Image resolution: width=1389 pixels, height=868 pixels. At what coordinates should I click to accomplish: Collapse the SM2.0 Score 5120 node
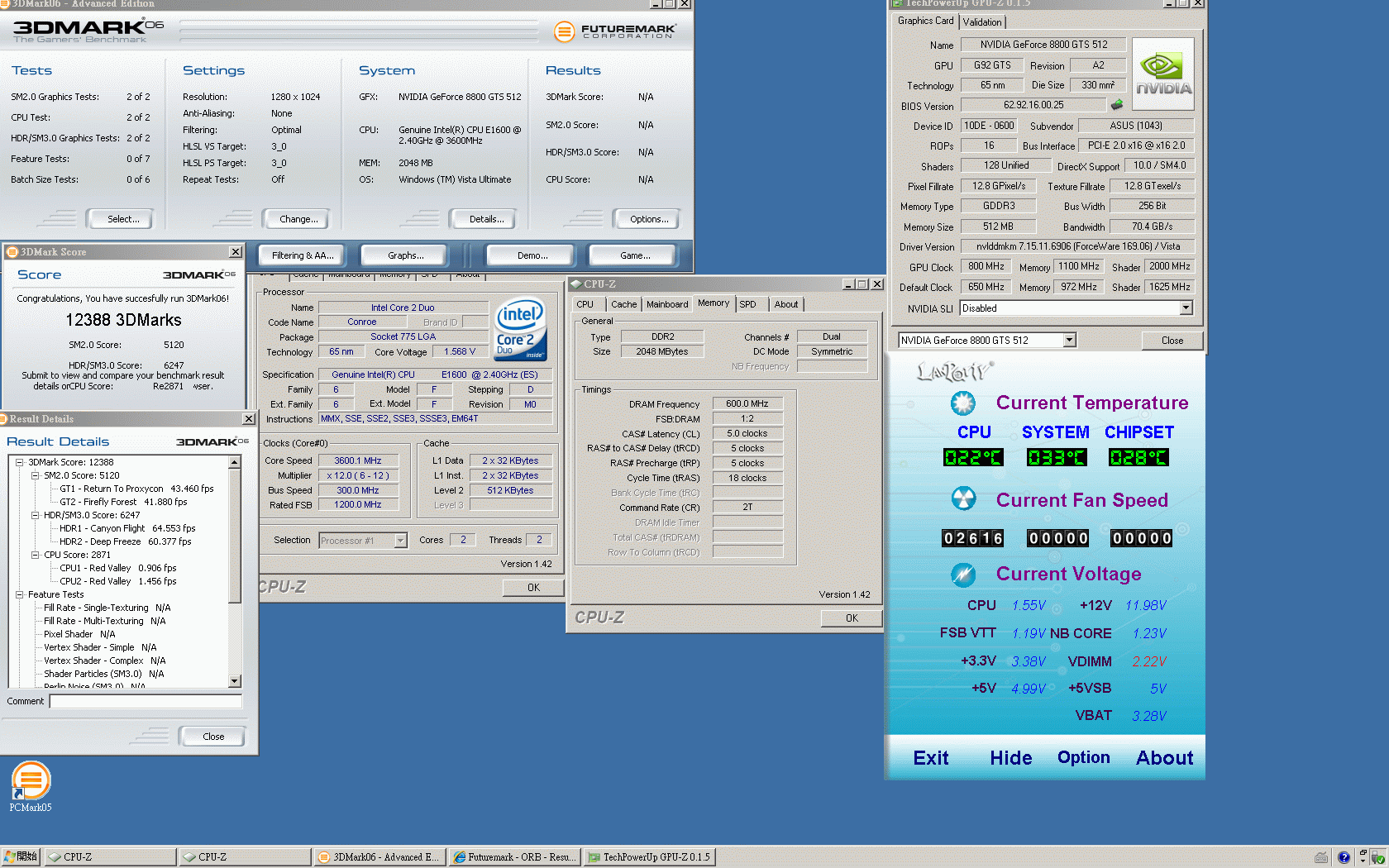(x=36, y=475)
